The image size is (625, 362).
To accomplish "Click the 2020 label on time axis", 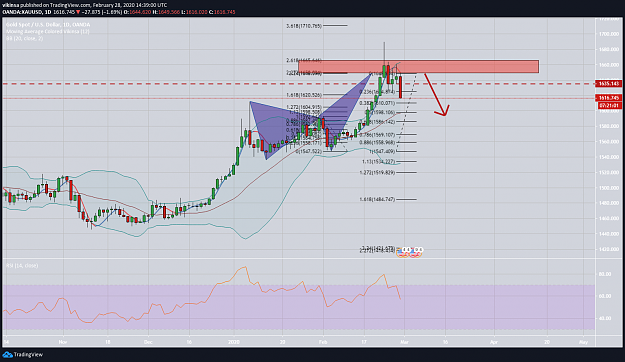I will [234, 342].
